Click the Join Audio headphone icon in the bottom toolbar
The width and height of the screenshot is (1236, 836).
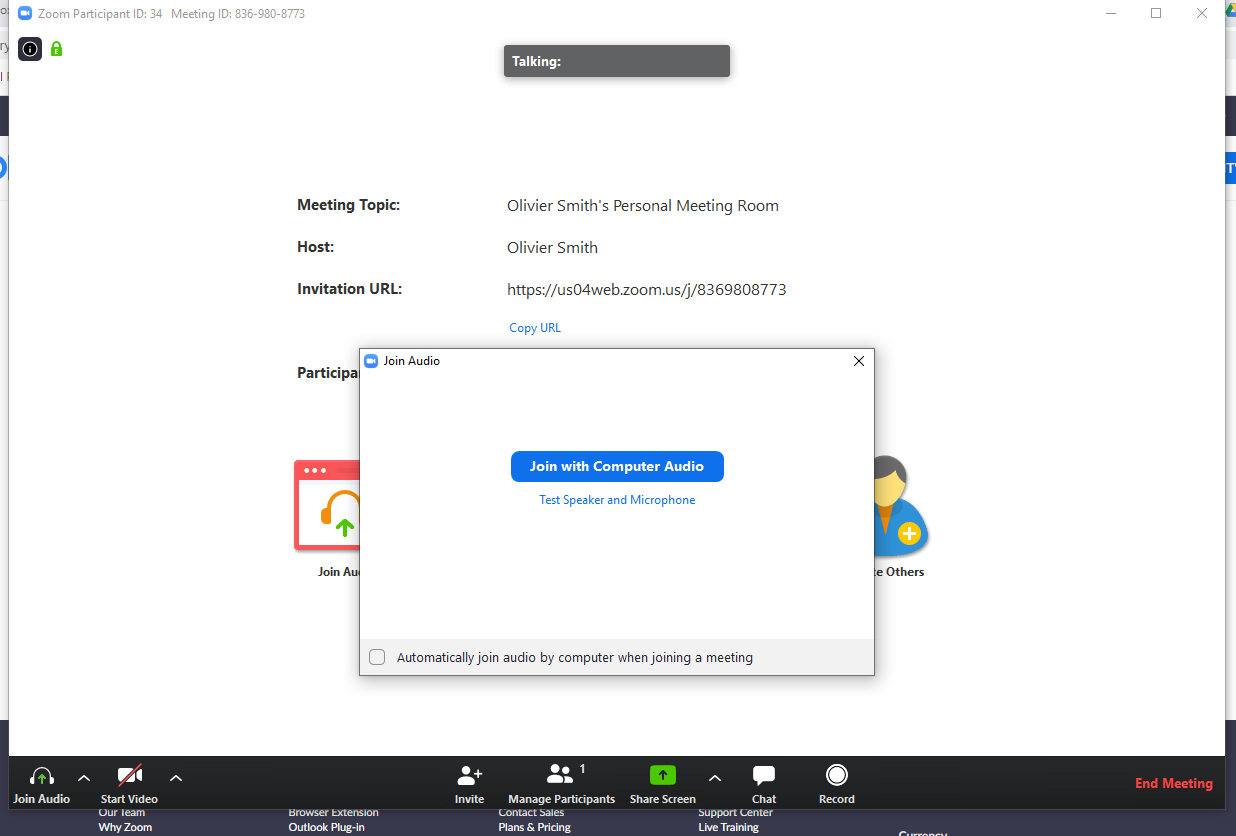[x=41, y=777]
